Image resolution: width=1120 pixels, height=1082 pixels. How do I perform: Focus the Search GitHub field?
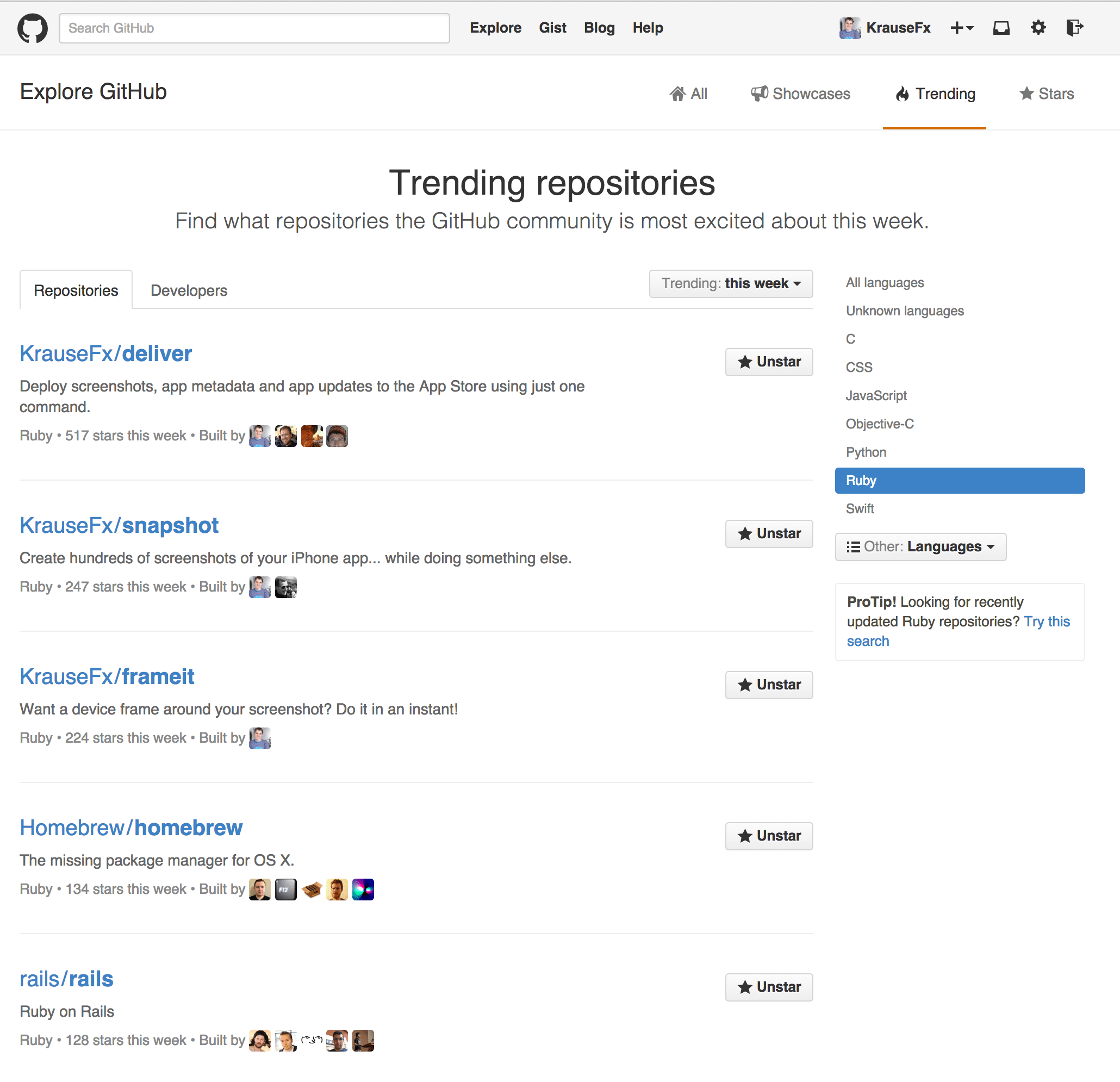tap(254, 28)
